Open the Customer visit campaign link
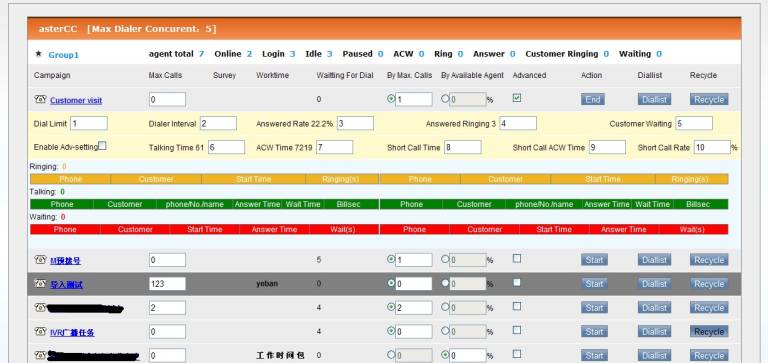Image resolution: width=768 pixels, height=363 pixels. 76,100
